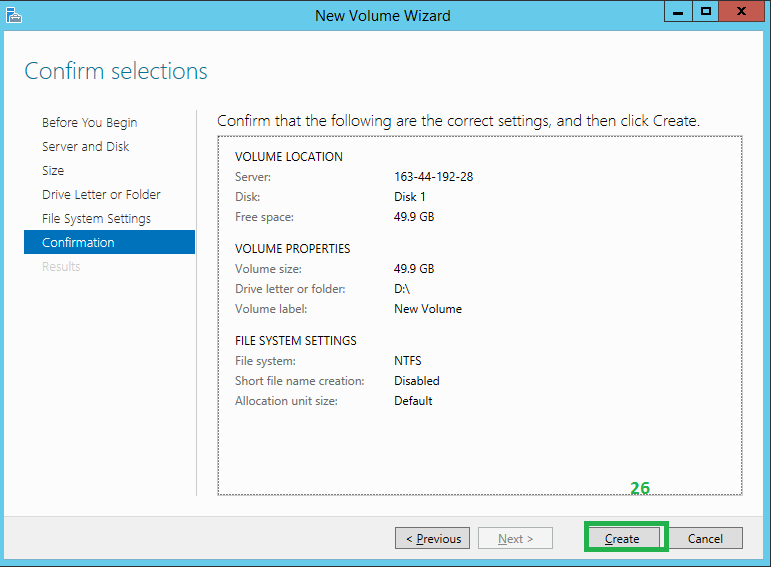
Task: Click the New Volume label value
Action: pos(428,309)
